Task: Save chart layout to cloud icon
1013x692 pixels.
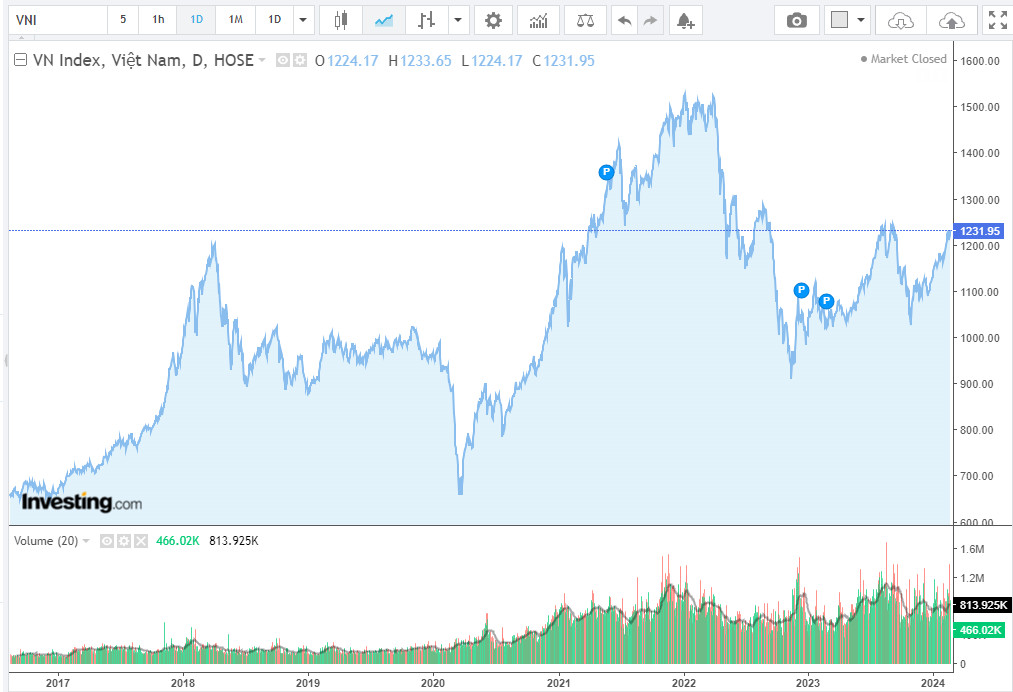Action: click(952, 20)
